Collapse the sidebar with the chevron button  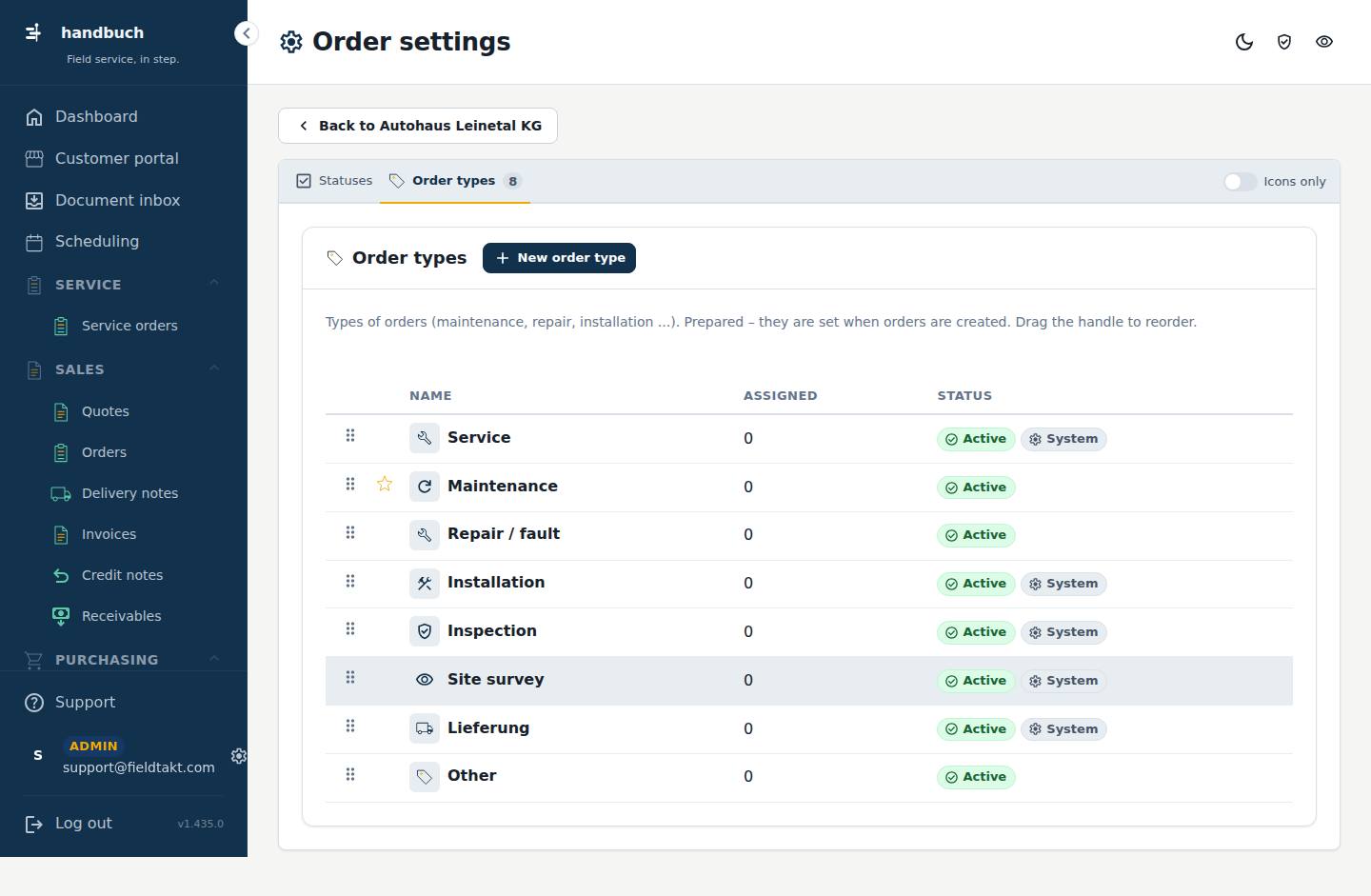pos(246,33)
